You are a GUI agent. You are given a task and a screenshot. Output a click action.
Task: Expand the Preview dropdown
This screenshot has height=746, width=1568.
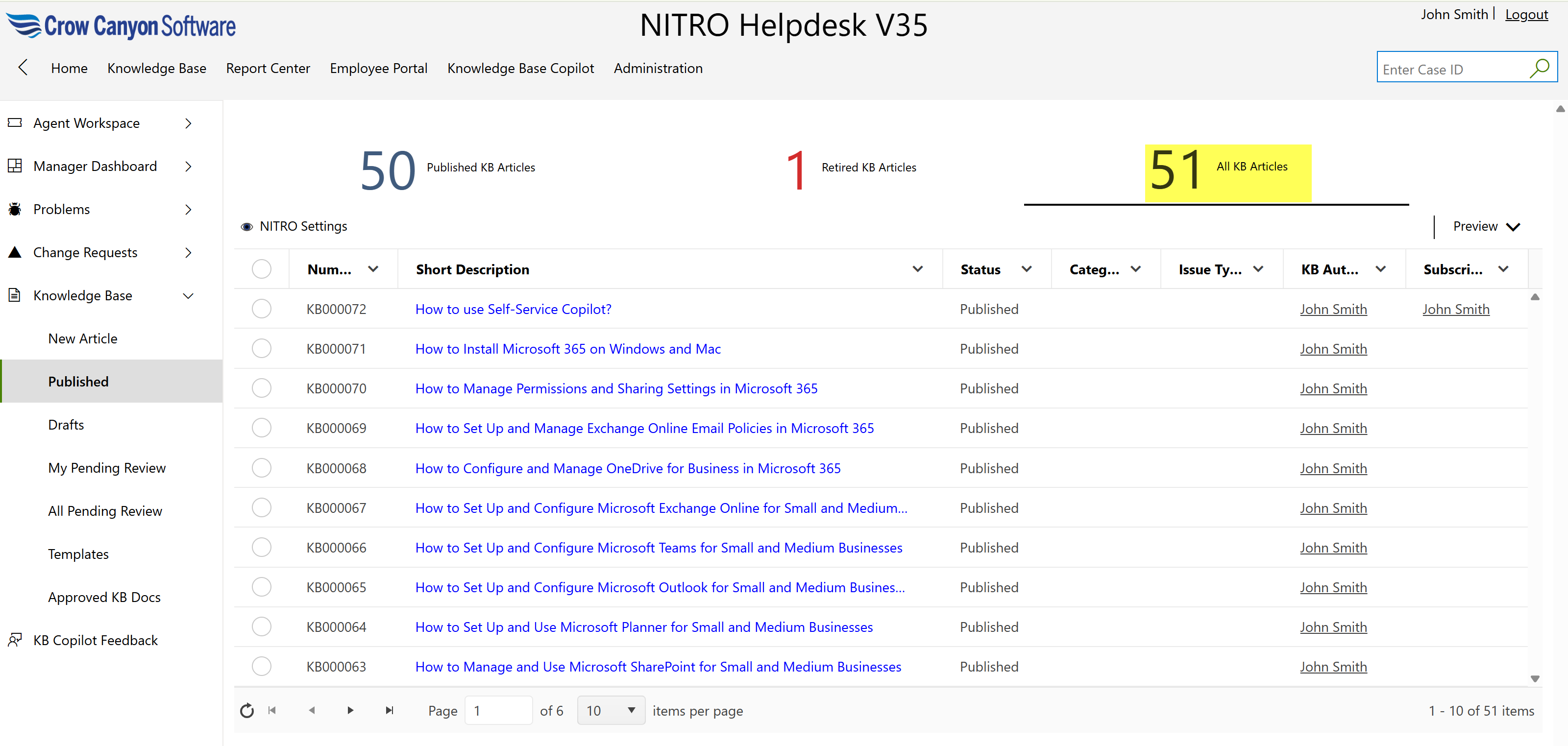click(x=1486, y=226)
